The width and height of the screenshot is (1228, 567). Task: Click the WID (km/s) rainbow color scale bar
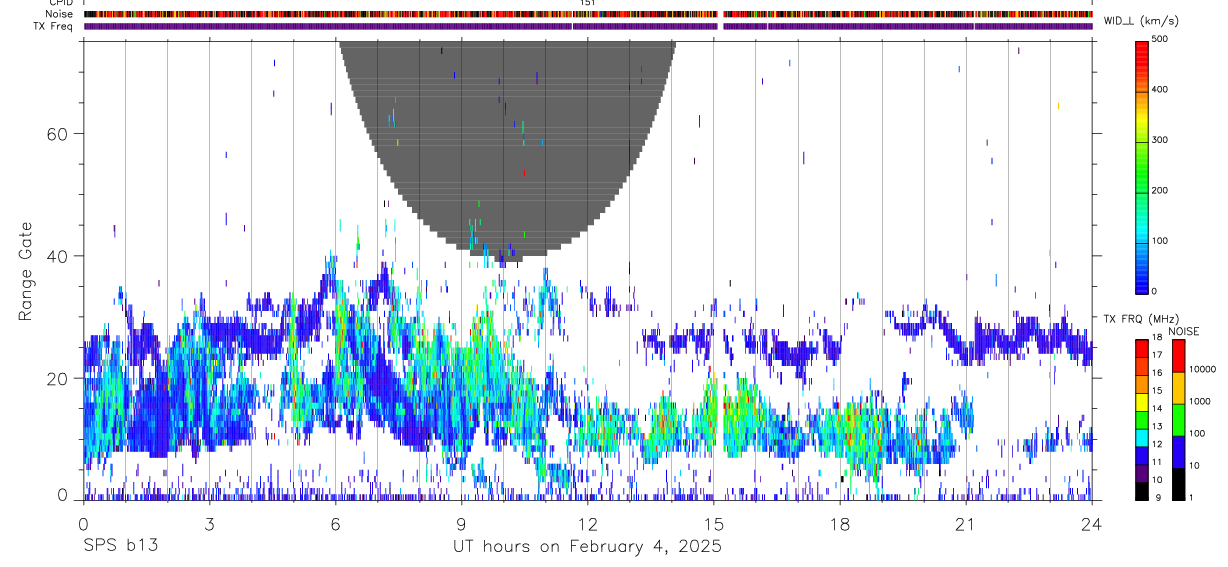pos(1142,166)
